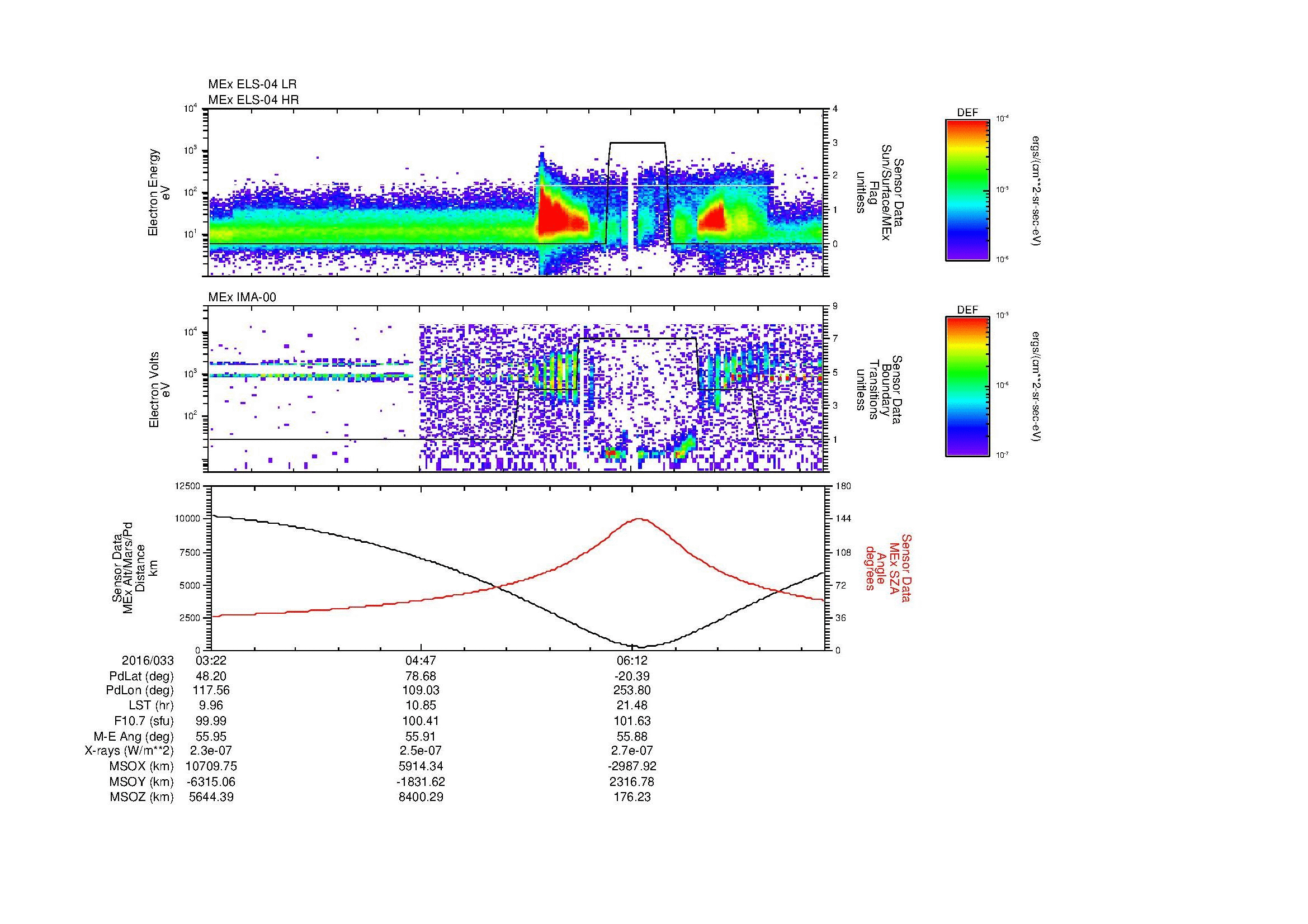This screenshot has width=1308, height=924.
Task: Click the "144" tick on the SZA axis
Action: point(843,519)
